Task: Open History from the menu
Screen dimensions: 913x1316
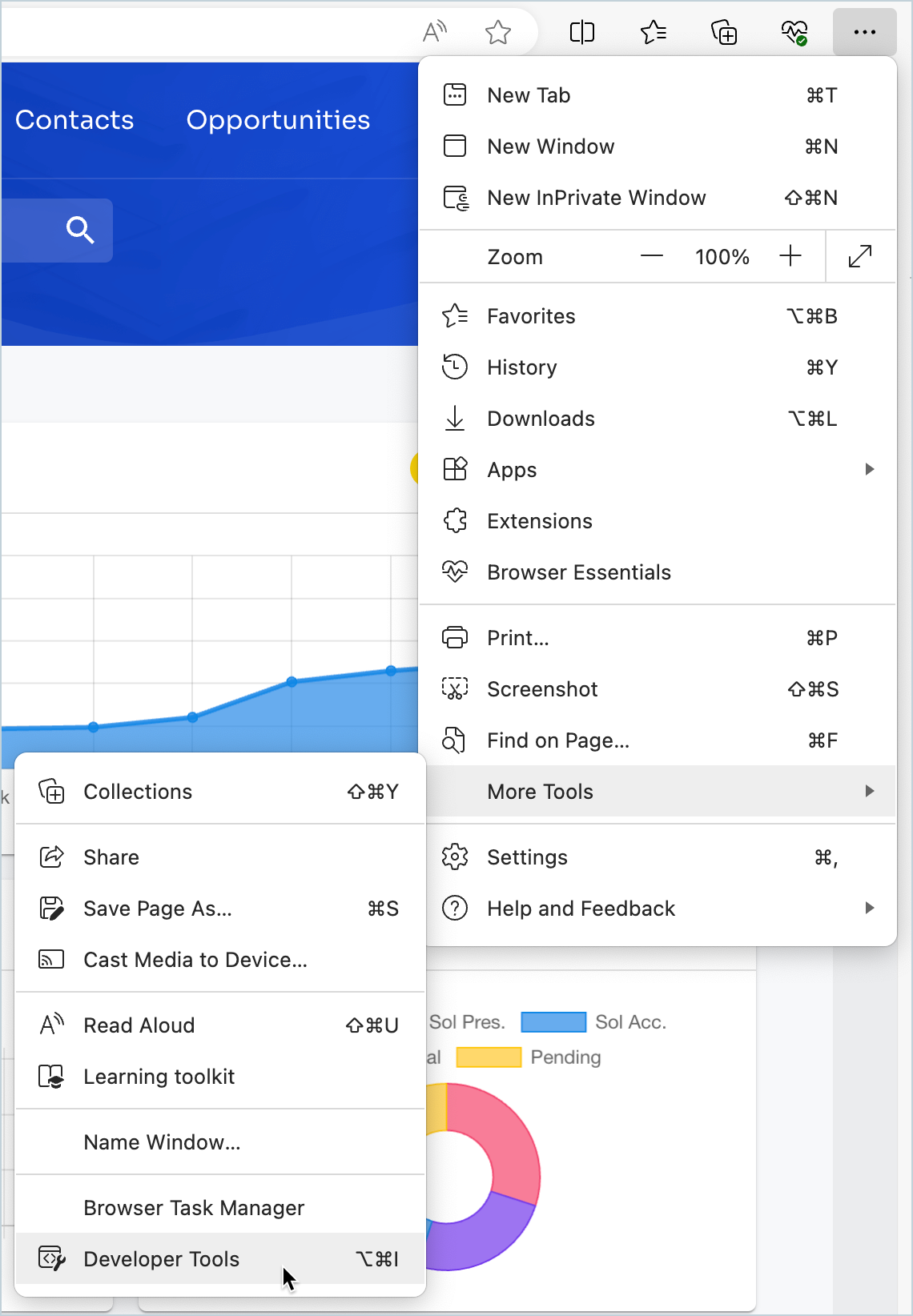Action: coord(658,367)
